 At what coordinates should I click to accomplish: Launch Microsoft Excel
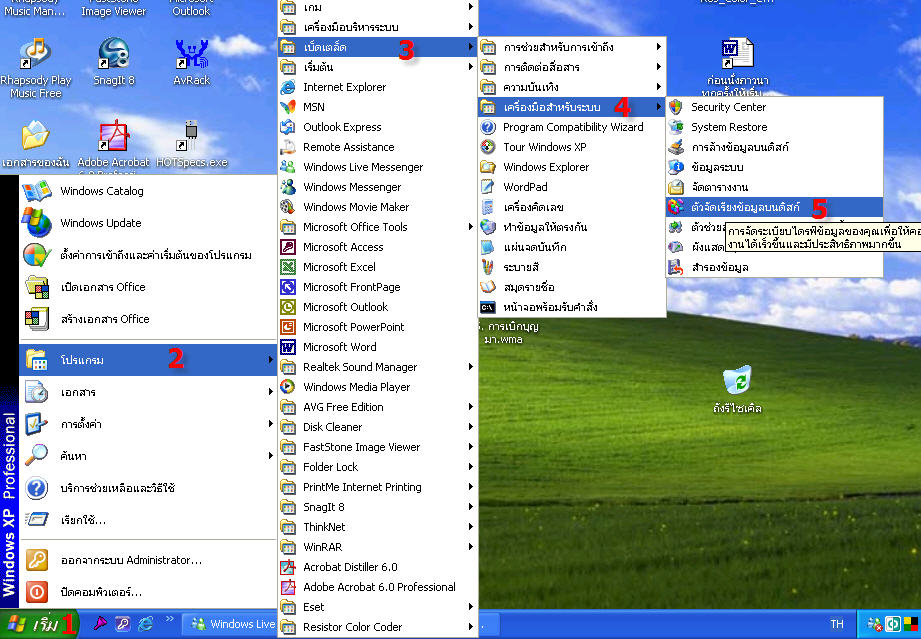pyautogui.click(x=378, y=267)
